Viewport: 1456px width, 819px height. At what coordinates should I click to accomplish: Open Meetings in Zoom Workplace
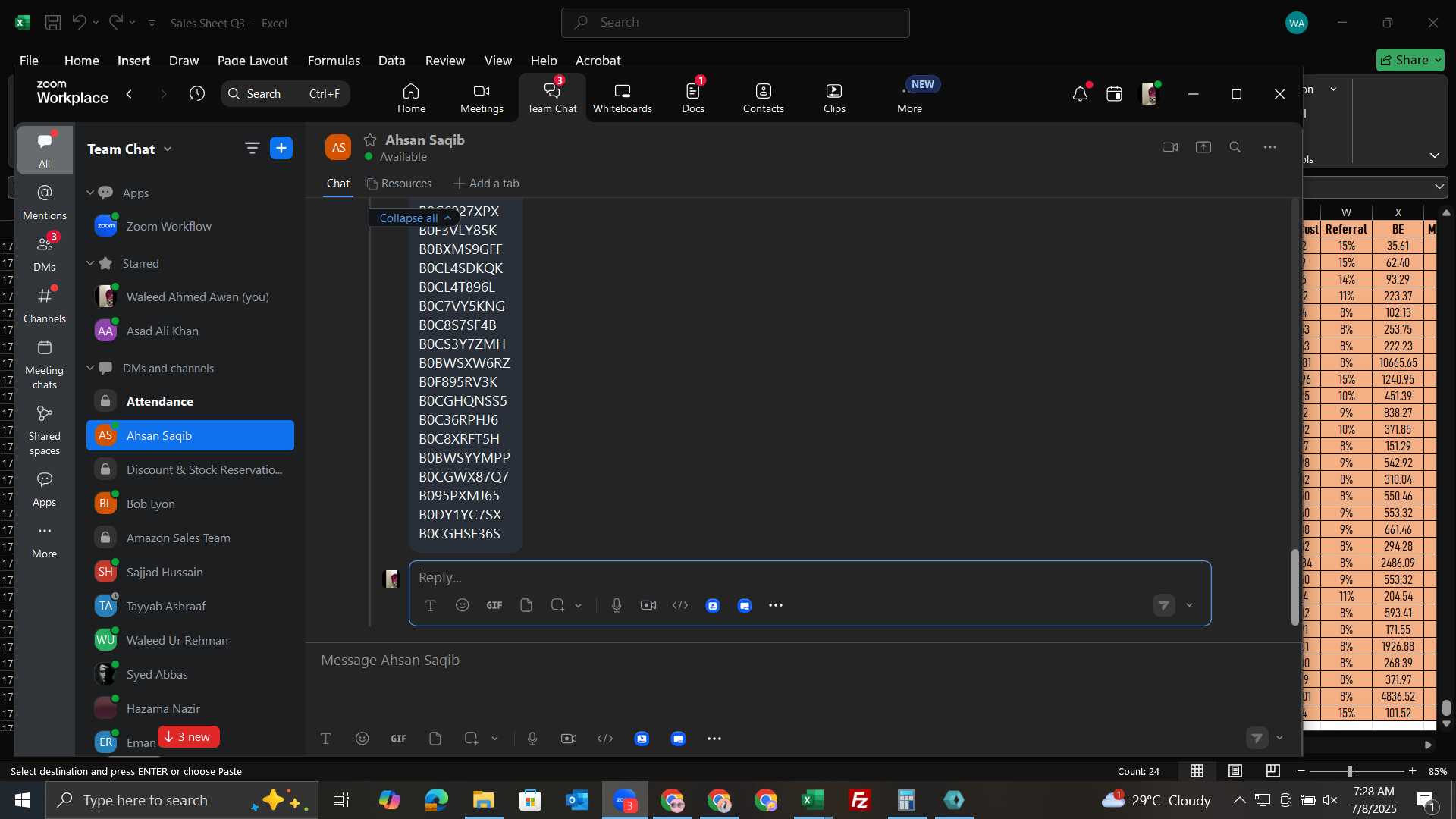(482, 98)
